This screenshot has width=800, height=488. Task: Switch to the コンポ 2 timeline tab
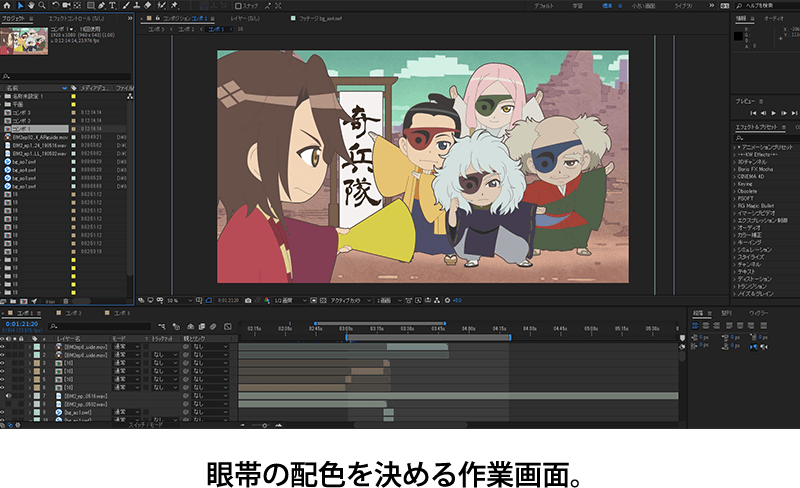click(73, 313)
